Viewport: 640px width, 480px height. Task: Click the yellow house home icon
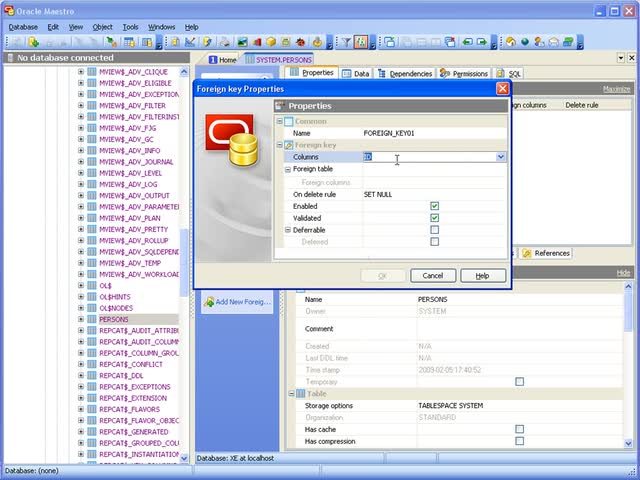tap(511, 42)
